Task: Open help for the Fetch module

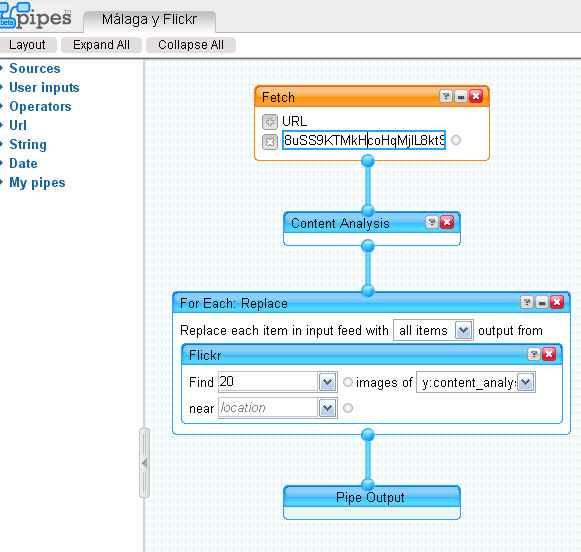Action: click(446, 97)
